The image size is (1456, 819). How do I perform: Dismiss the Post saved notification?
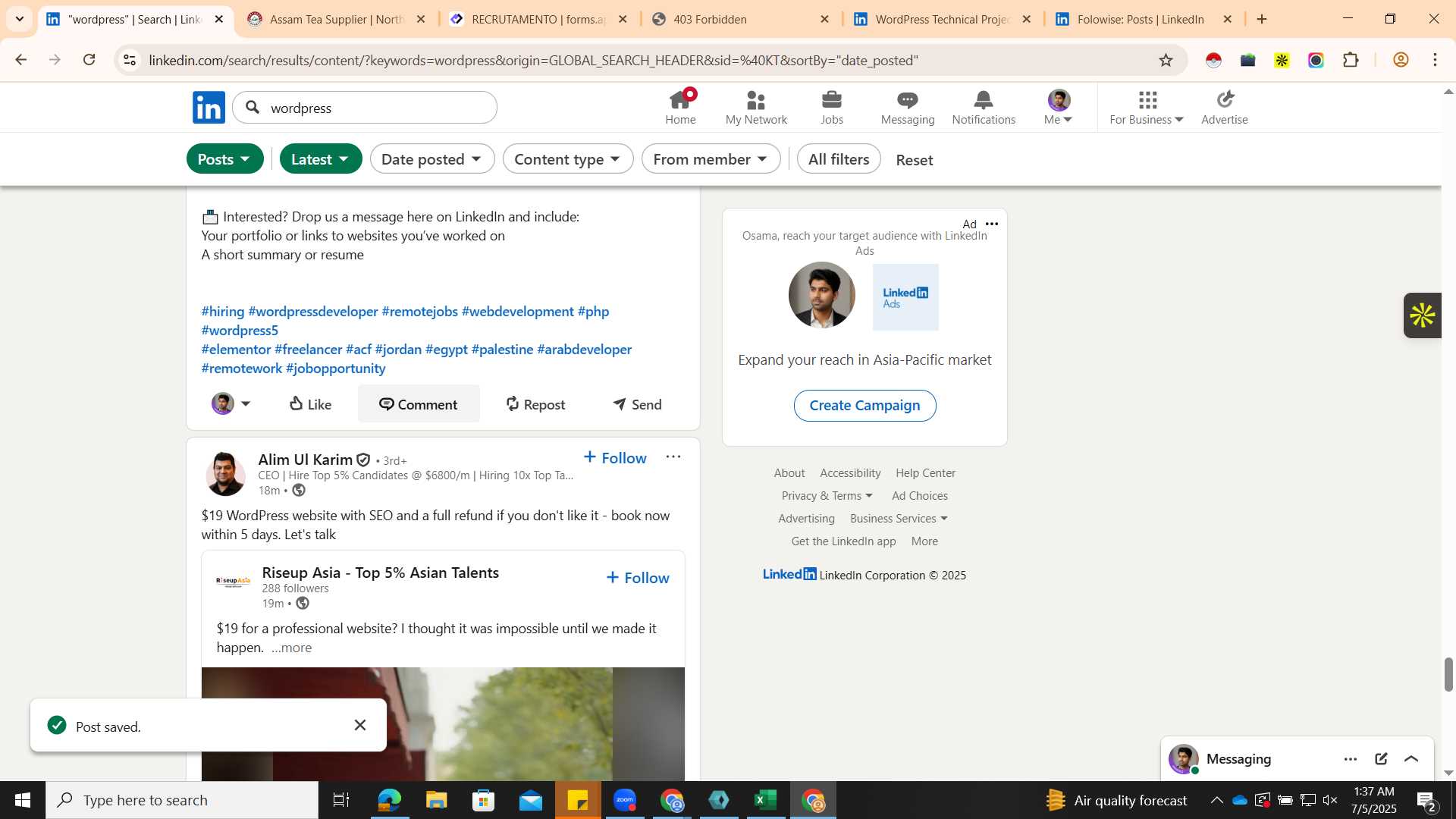(x=360, y=725)
